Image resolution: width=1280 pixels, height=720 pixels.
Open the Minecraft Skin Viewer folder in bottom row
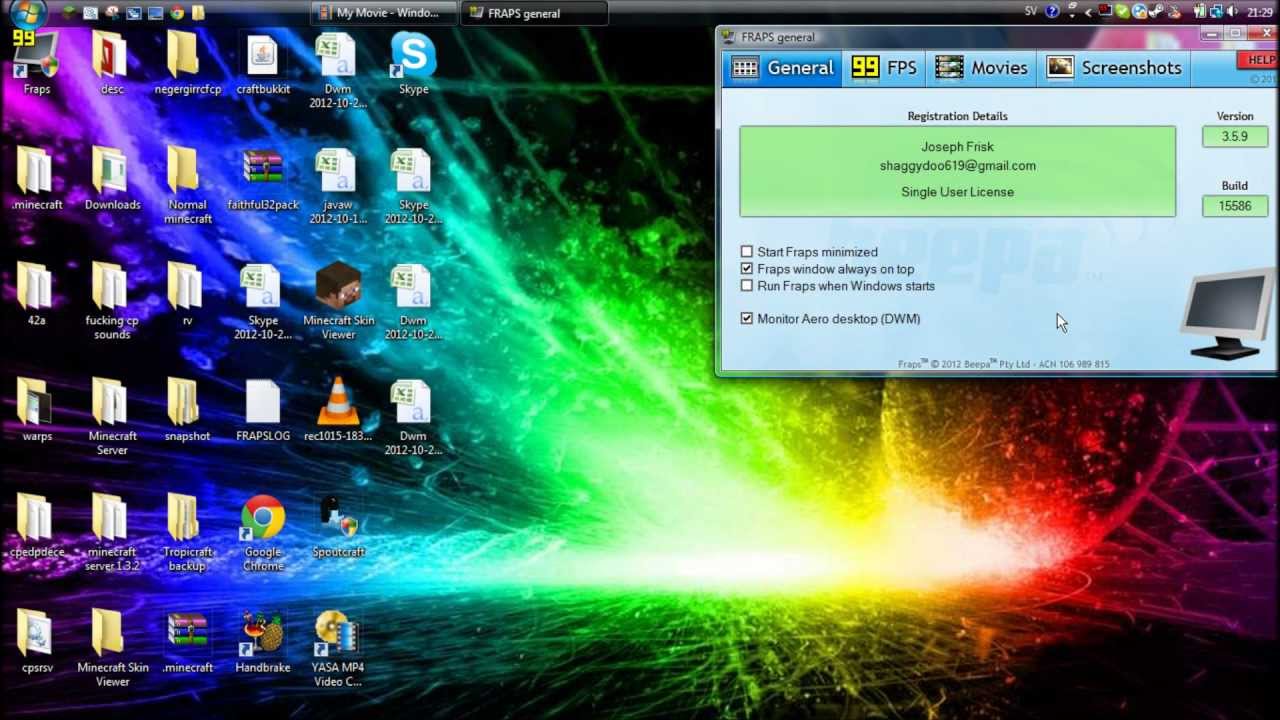click(112, 648)
